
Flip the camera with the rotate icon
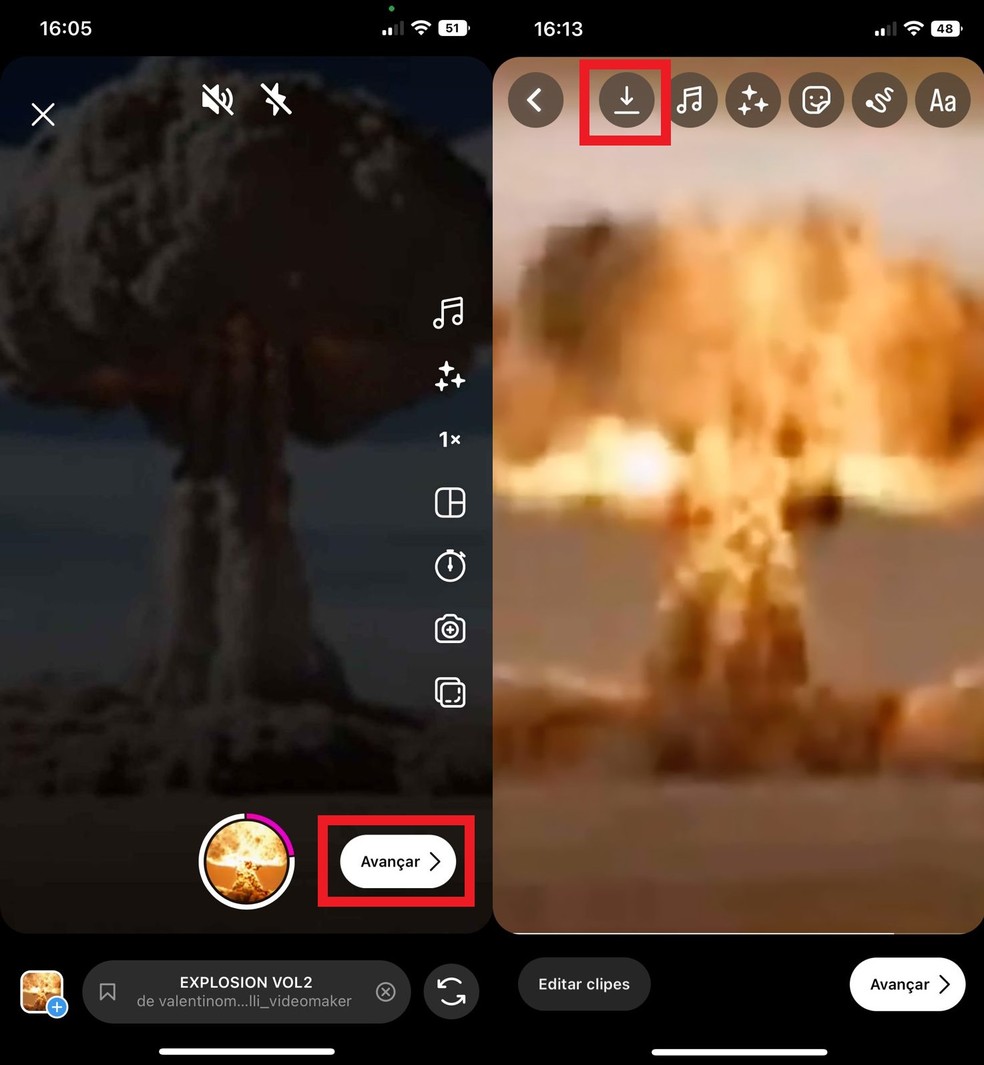point(451,991)
